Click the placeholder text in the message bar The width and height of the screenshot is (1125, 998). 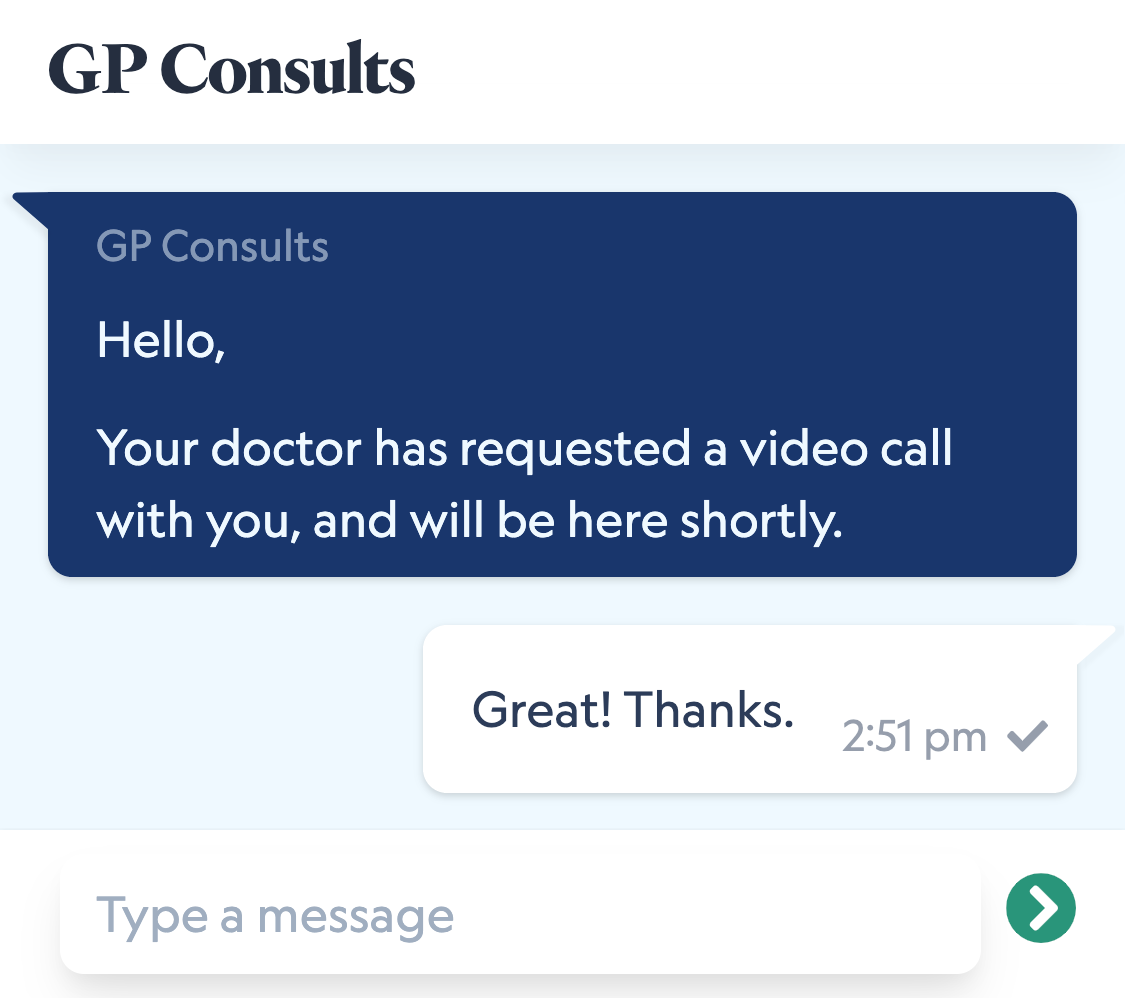(274, 914)
